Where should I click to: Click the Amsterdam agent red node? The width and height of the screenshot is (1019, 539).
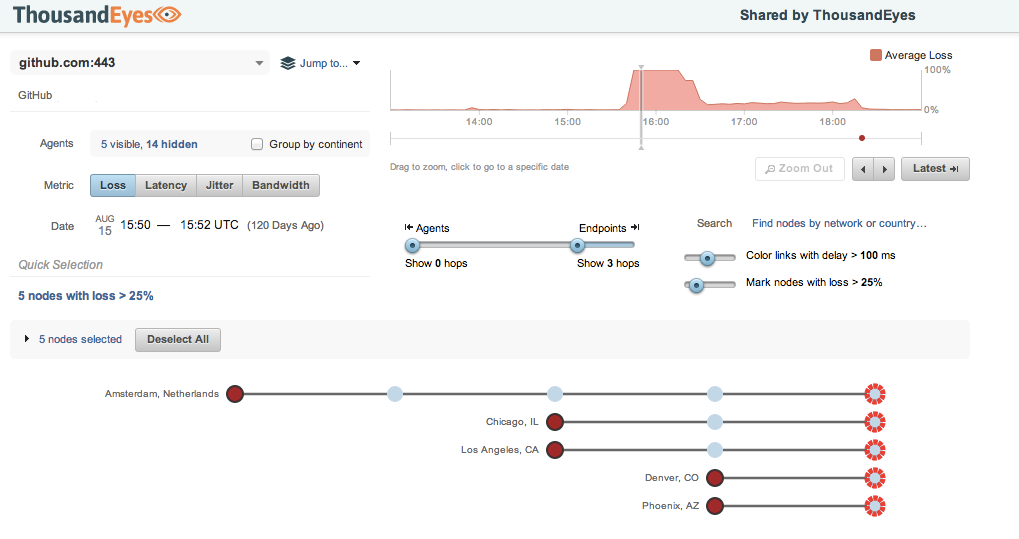click(x=235, y=394)
